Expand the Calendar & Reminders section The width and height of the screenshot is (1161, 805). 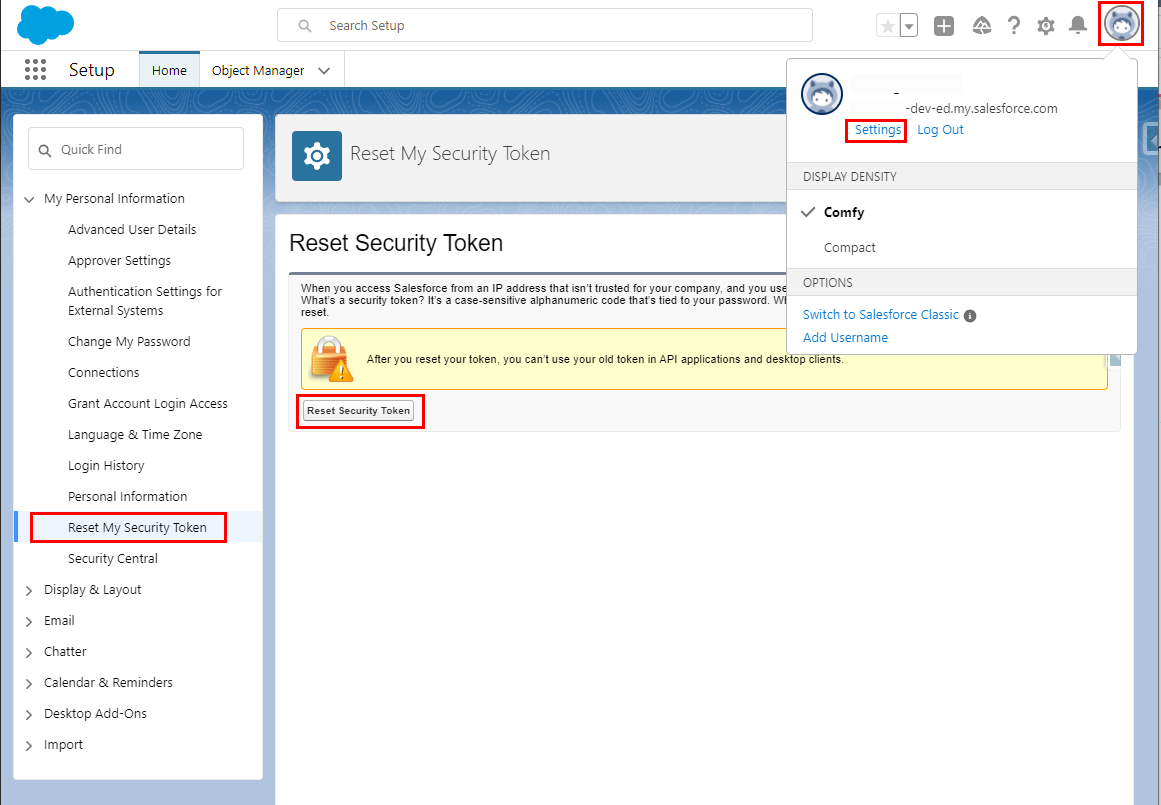pos(30,684)
